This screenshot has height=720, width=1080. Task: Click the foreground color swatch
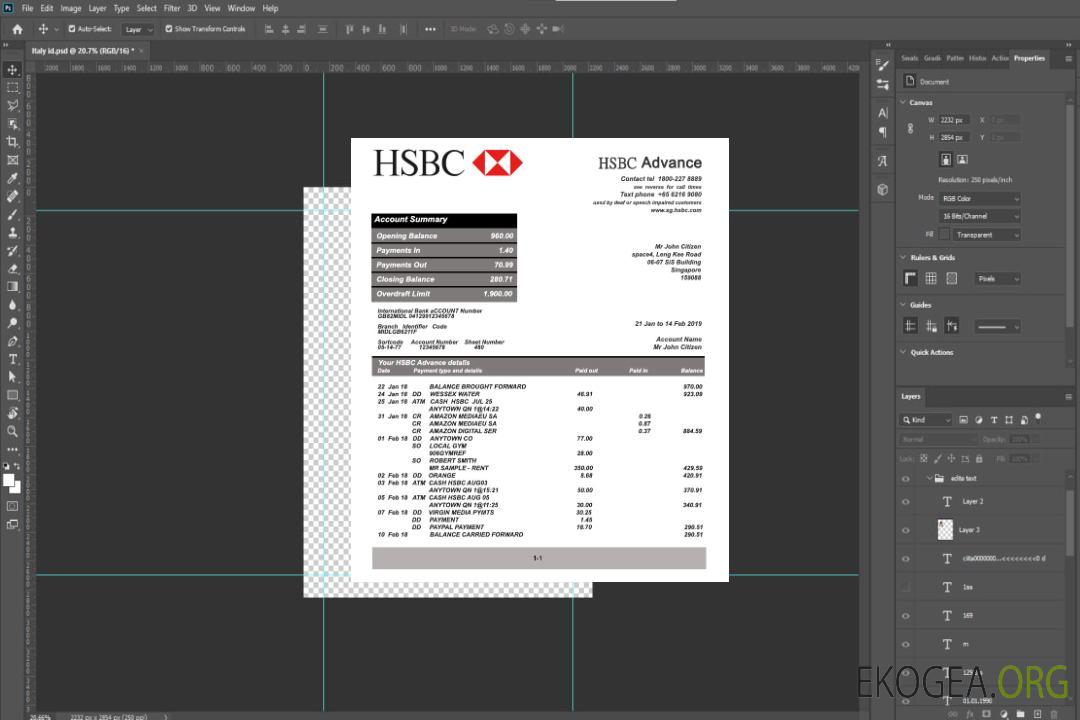[x=9, y=481]
